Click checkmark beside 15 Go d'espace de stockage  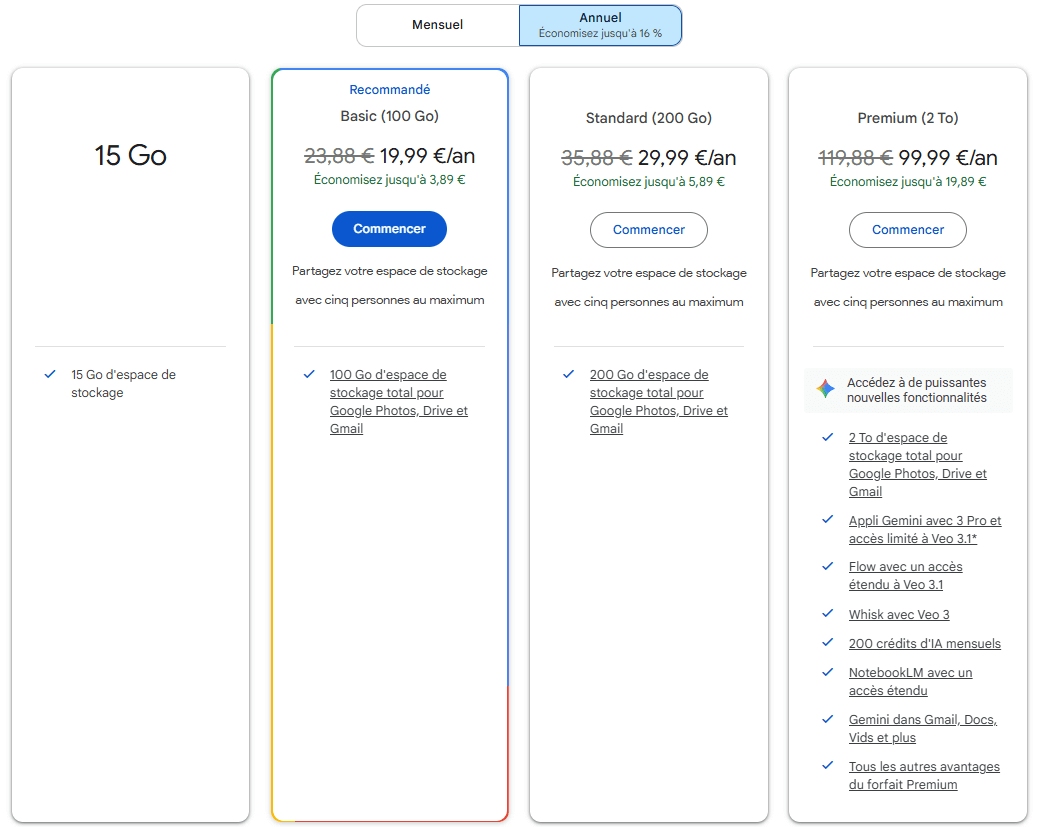50,374
